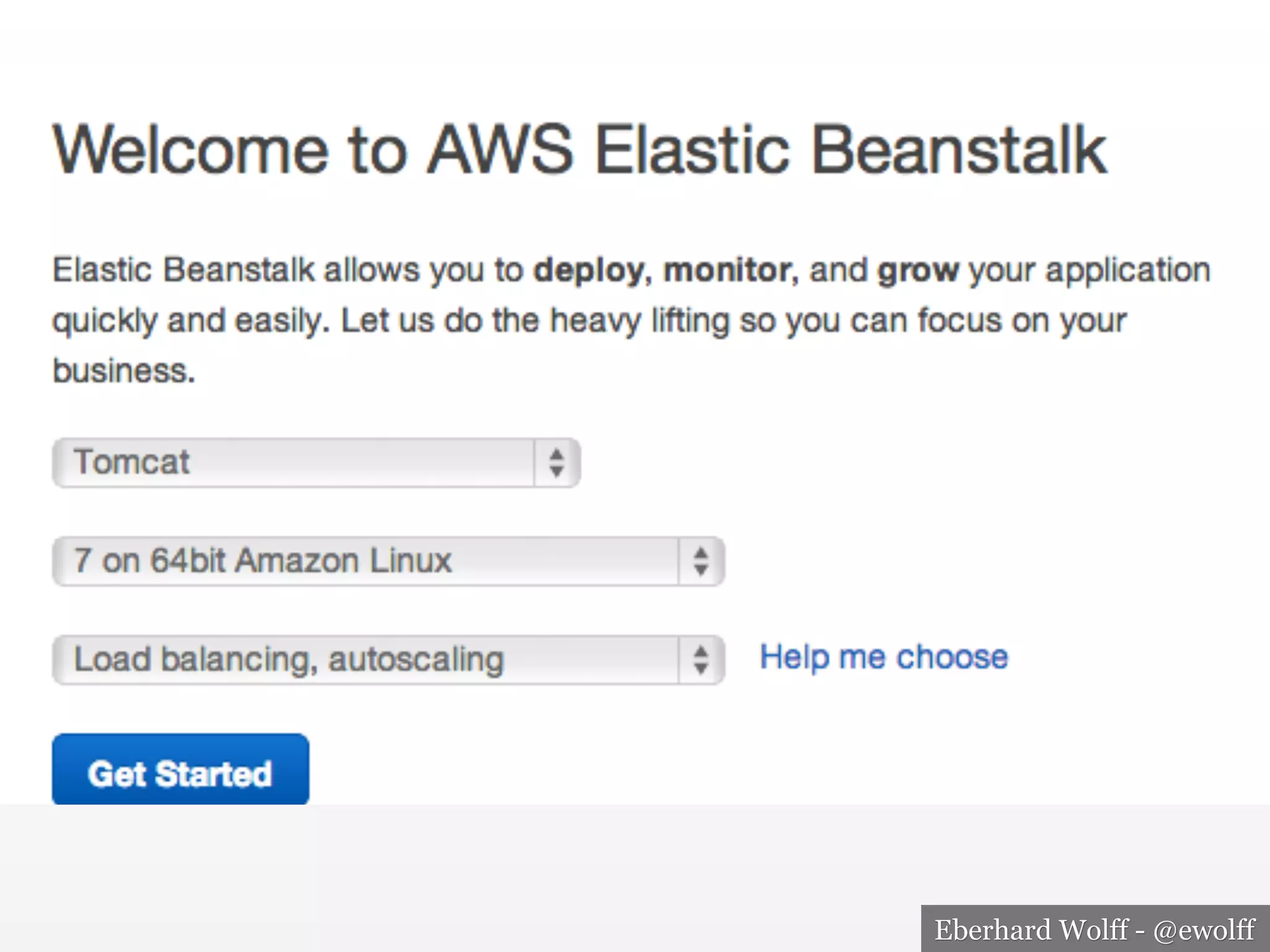Click arrows on Load balancing selector
1270x952 pixels.
point(701,660)
